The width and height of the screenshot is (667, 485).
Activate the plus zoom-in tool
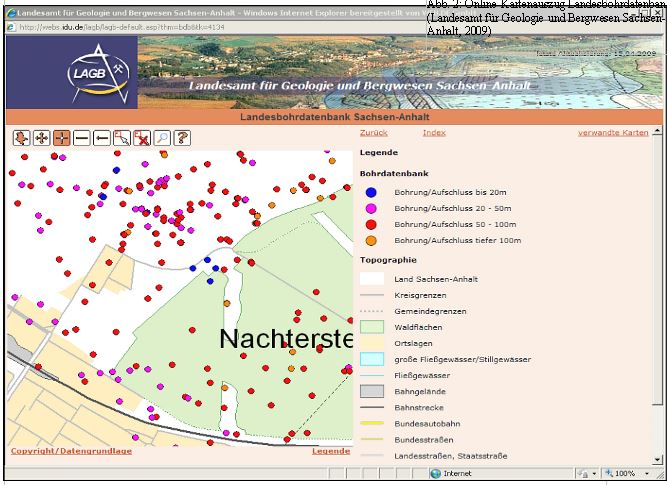60,138
